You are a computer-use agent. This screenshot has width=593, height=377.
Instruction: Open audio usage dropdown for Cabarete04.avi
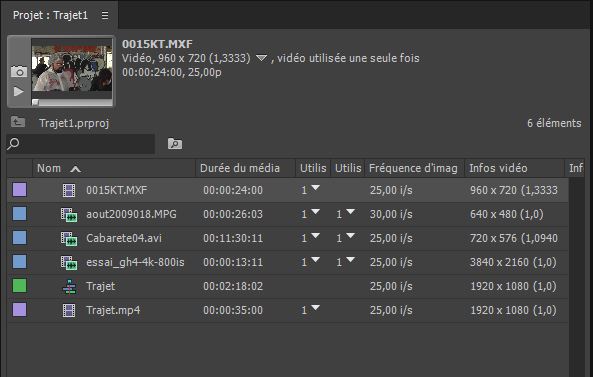pos(351,236)
